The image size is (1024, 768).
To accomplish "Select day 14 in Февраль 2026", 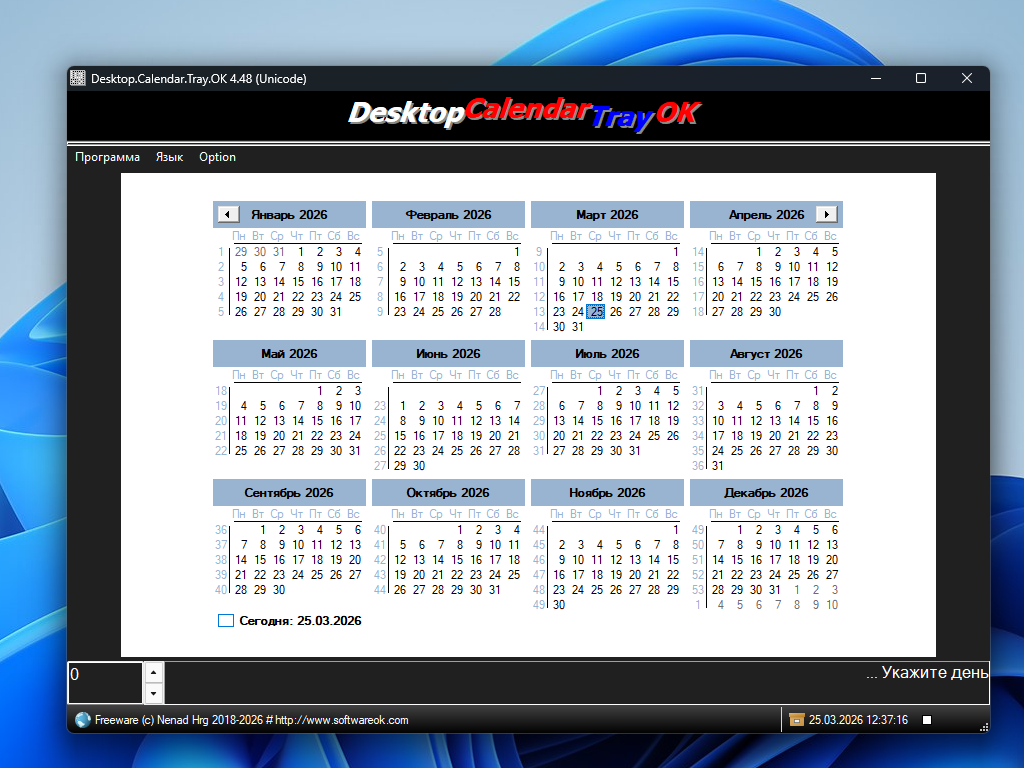I will (495, 281).
